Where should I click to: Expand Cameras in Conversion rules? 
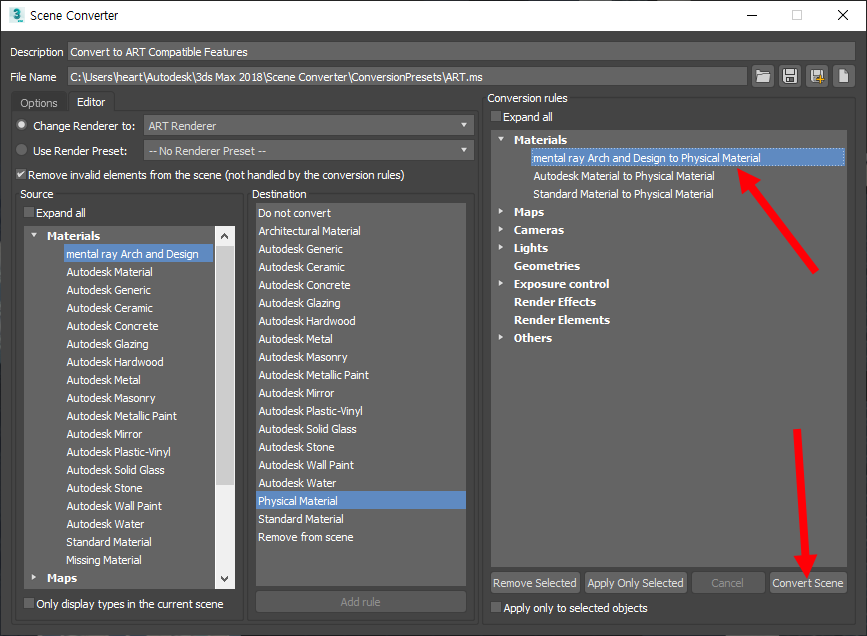pyautogui.click(x=501, y=230)
